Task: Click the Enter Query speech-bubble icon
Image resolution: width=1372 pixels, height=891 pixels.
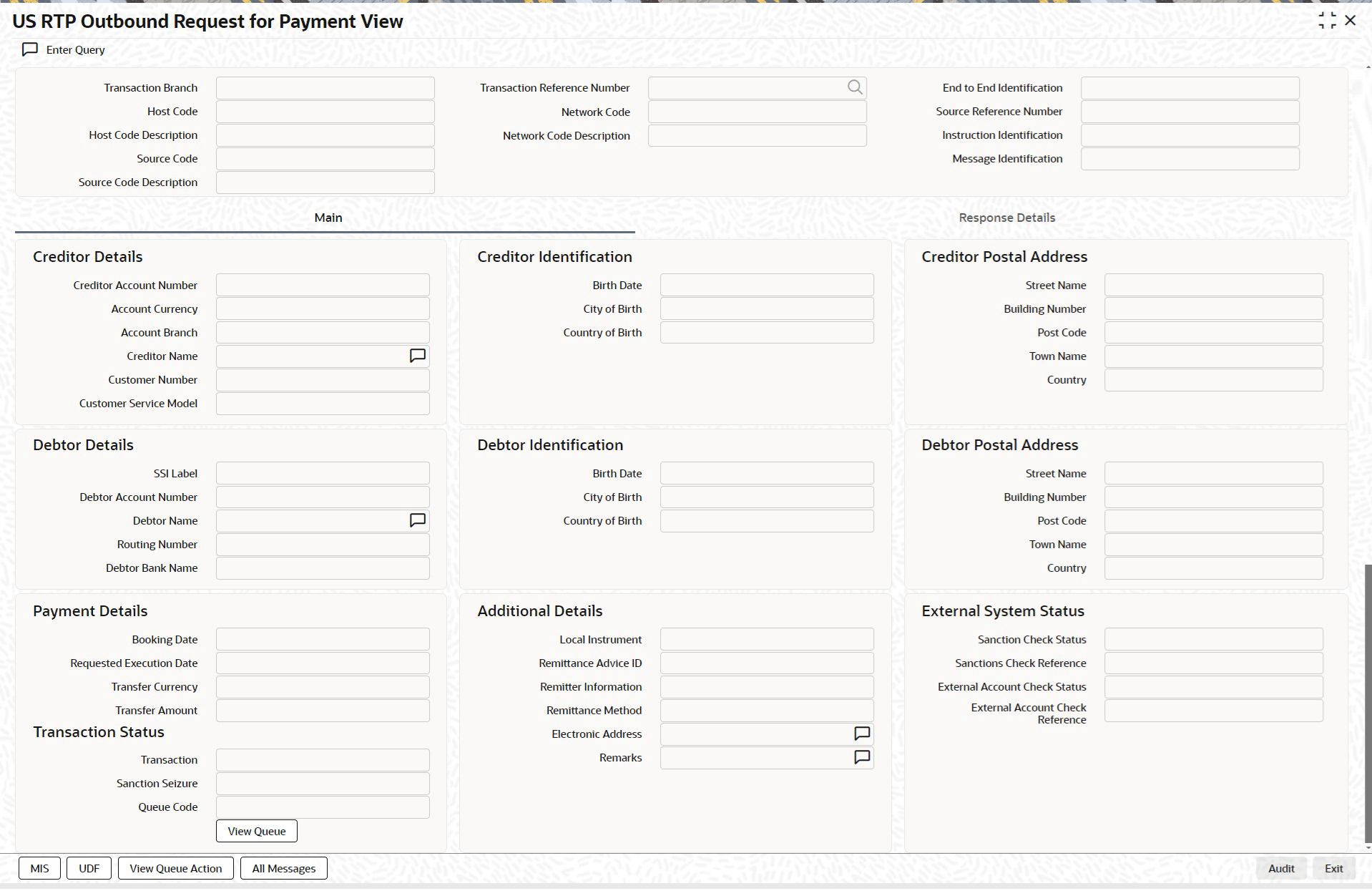Action: point(30,49)
